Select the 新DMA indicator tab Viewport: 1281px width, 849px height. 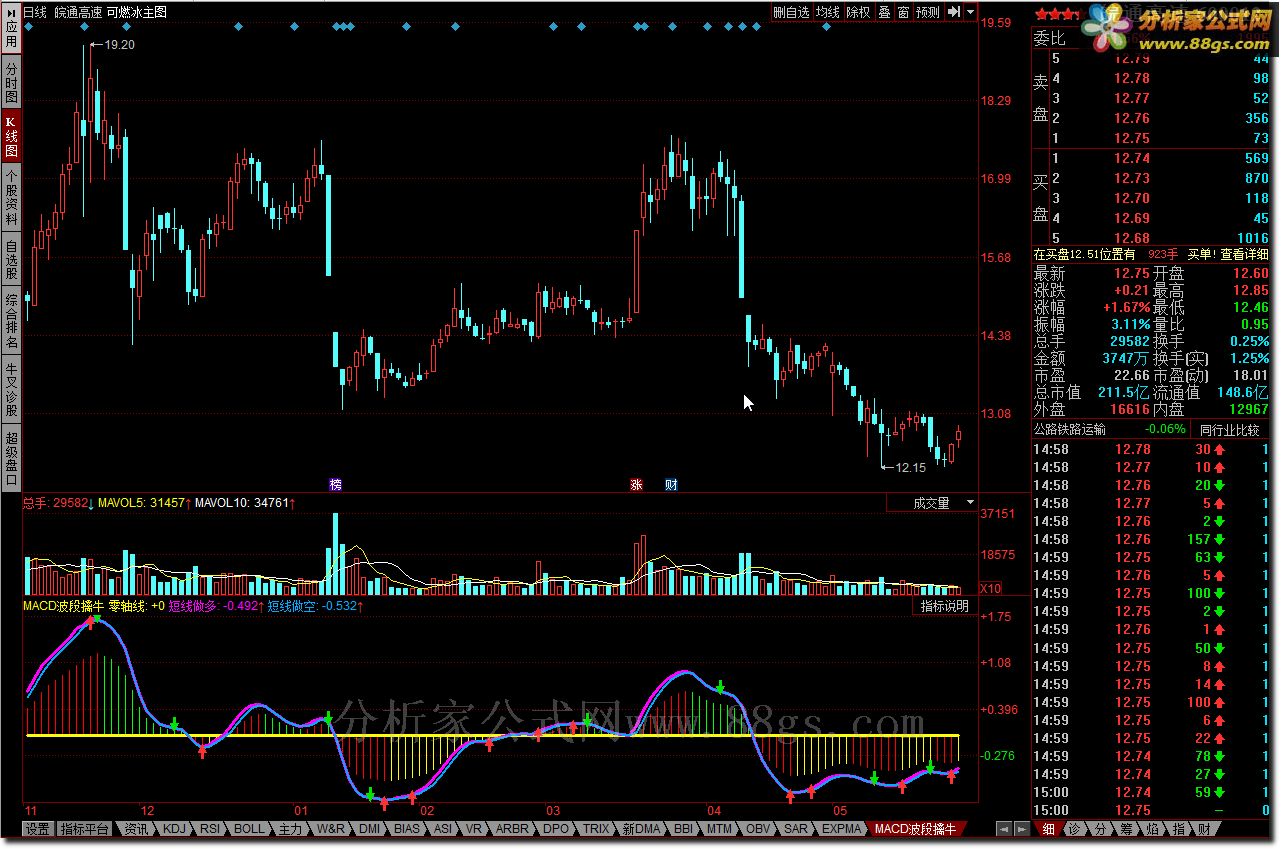641,829
